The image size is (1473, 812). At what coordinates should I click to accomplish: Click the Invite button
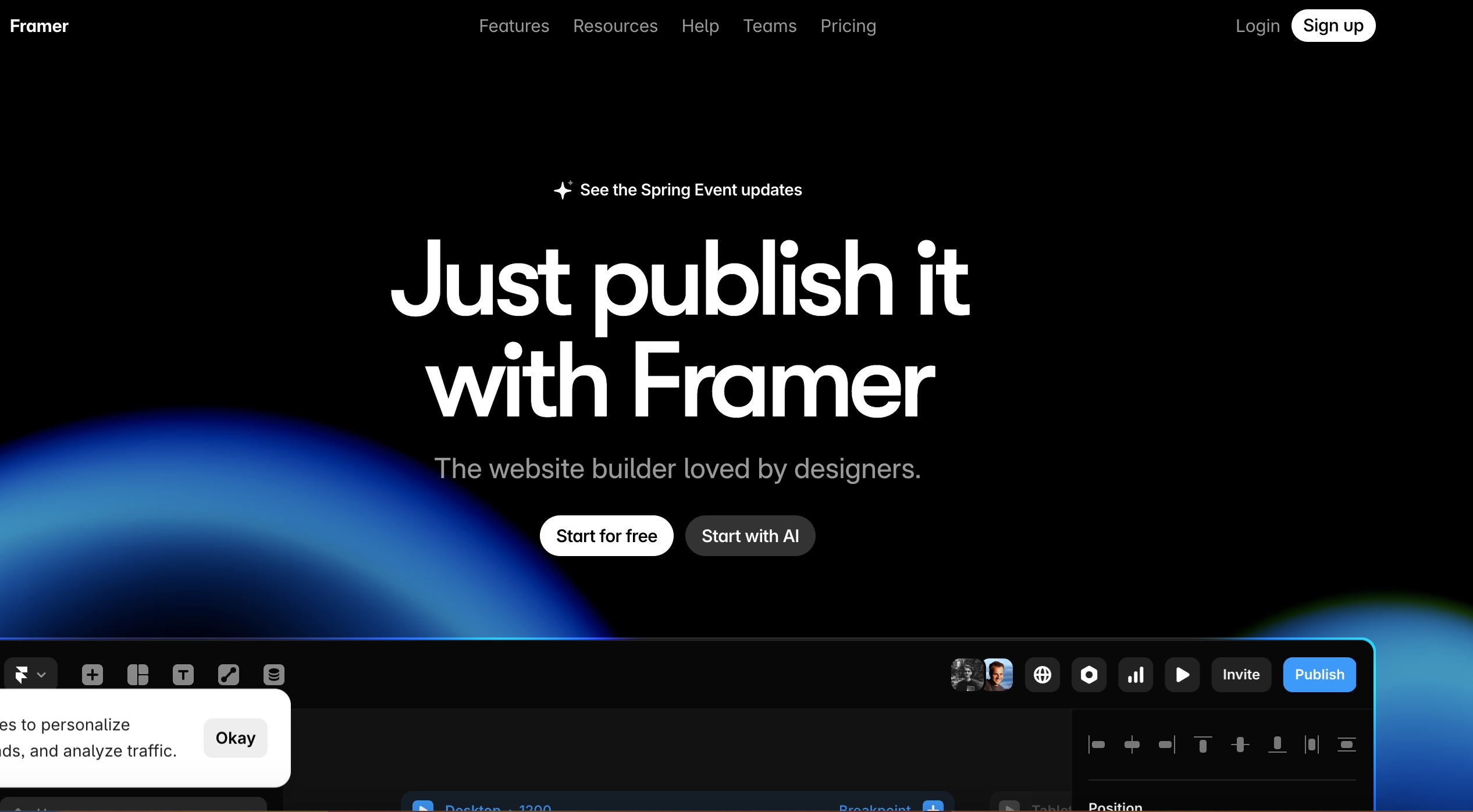[1241, 675]
